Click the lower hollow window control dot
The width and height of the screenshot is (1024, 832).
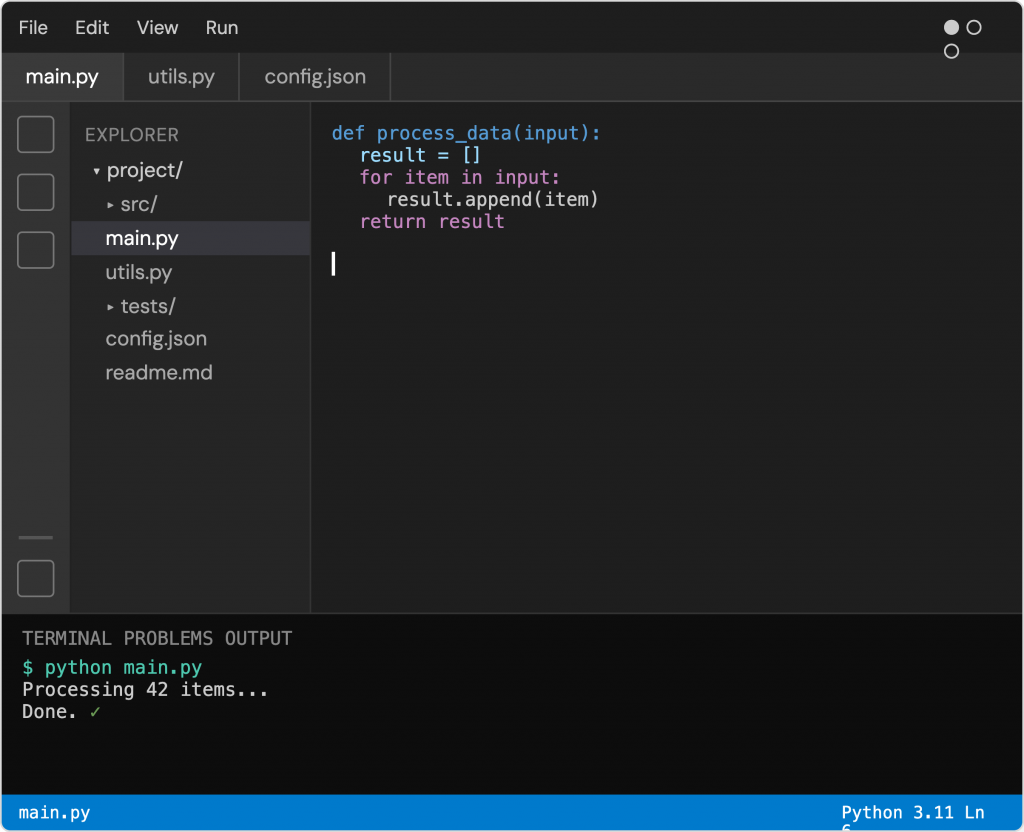(x=952, y=51)
